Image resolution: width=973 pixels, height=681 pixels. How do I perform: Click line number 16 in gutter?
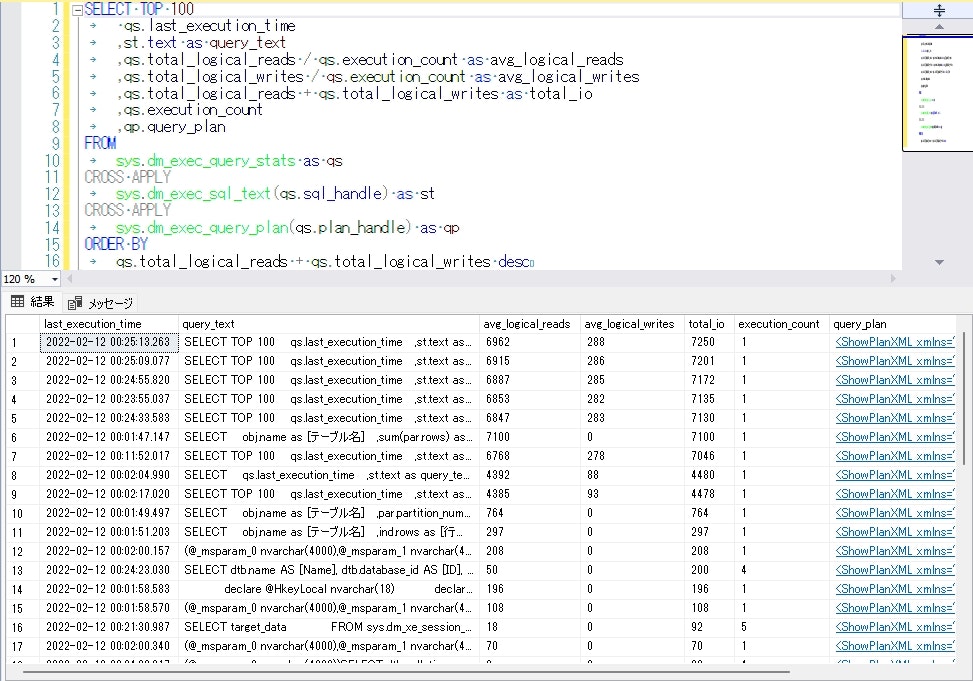point(52,261)
